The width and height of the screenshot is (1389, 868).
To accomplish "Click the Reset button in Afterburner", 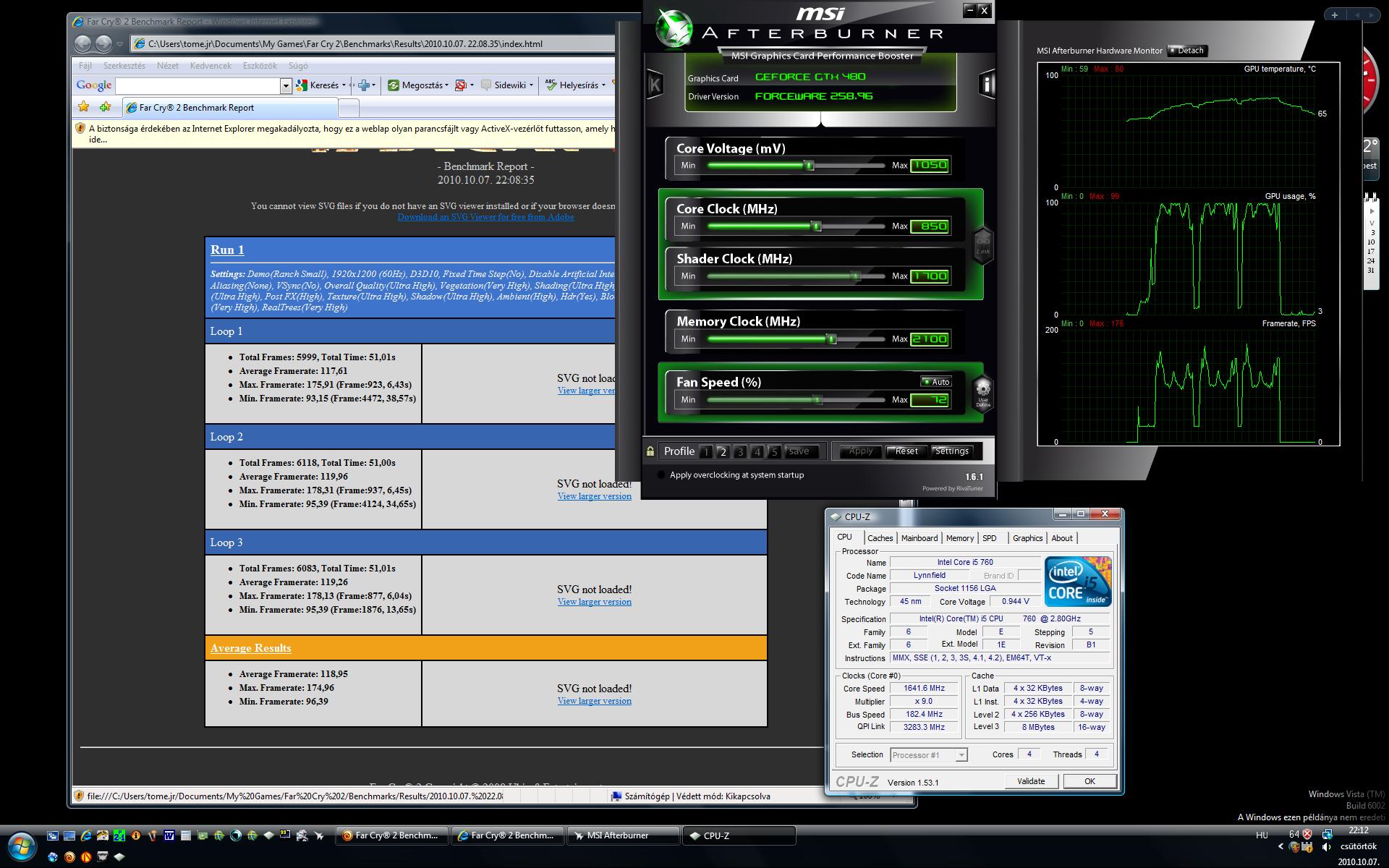I will 906,451.
